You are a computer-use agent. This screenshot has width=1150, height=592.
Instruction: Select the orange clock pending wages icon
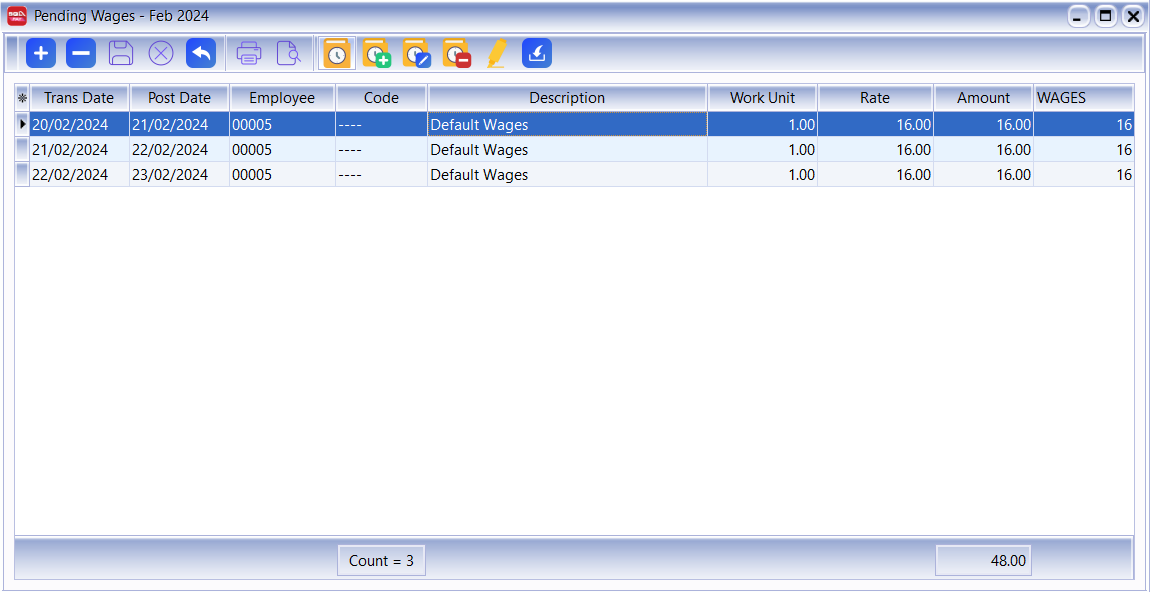click(337, 54)
